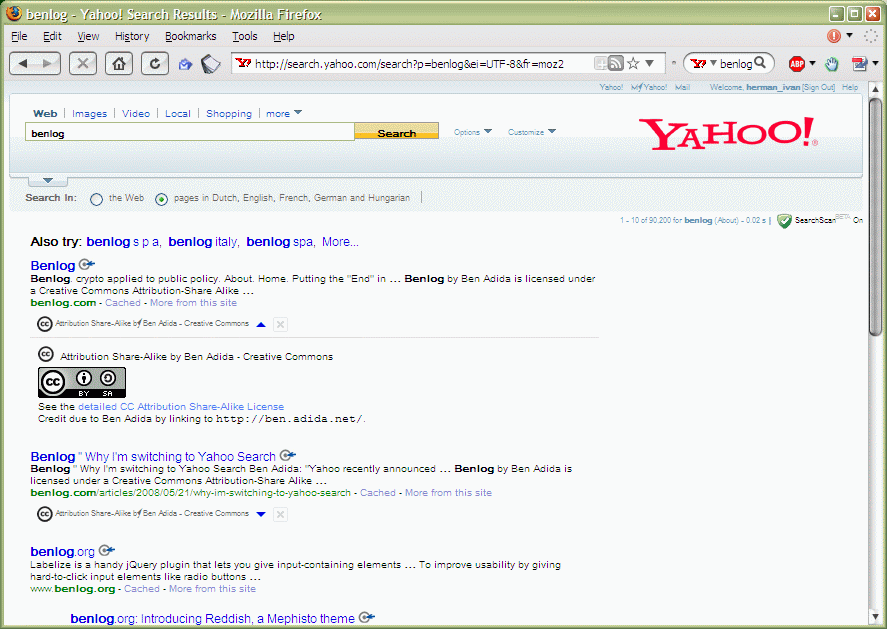Click the yellow Search button
This screenshot has height=629, width=887.
point(396,132)
